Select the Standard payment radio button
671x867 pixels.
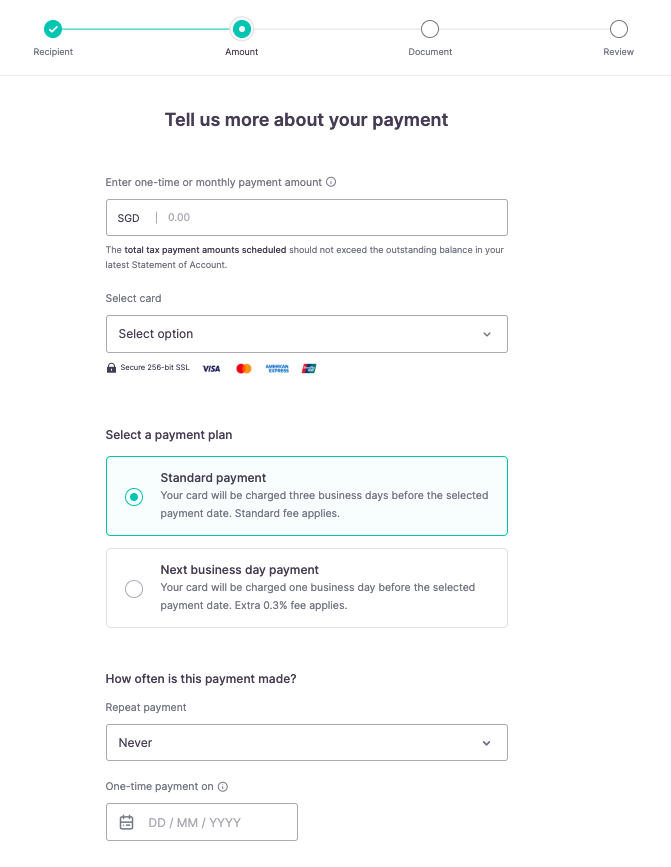tap(134, 497)
